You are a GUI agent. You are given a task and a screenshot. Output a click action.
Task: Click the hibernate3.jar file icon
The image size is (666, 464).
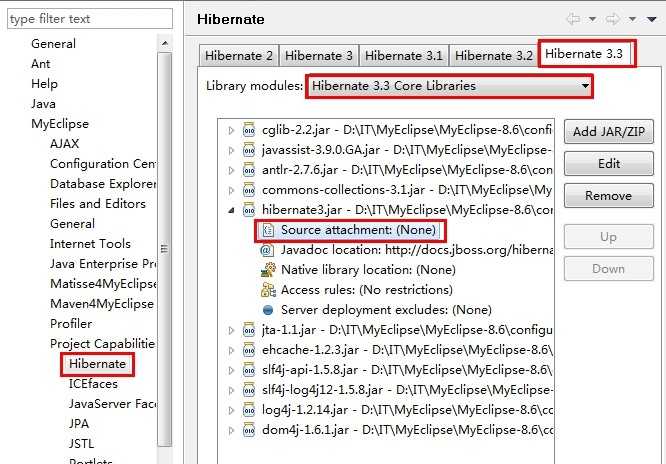(248, 210)
